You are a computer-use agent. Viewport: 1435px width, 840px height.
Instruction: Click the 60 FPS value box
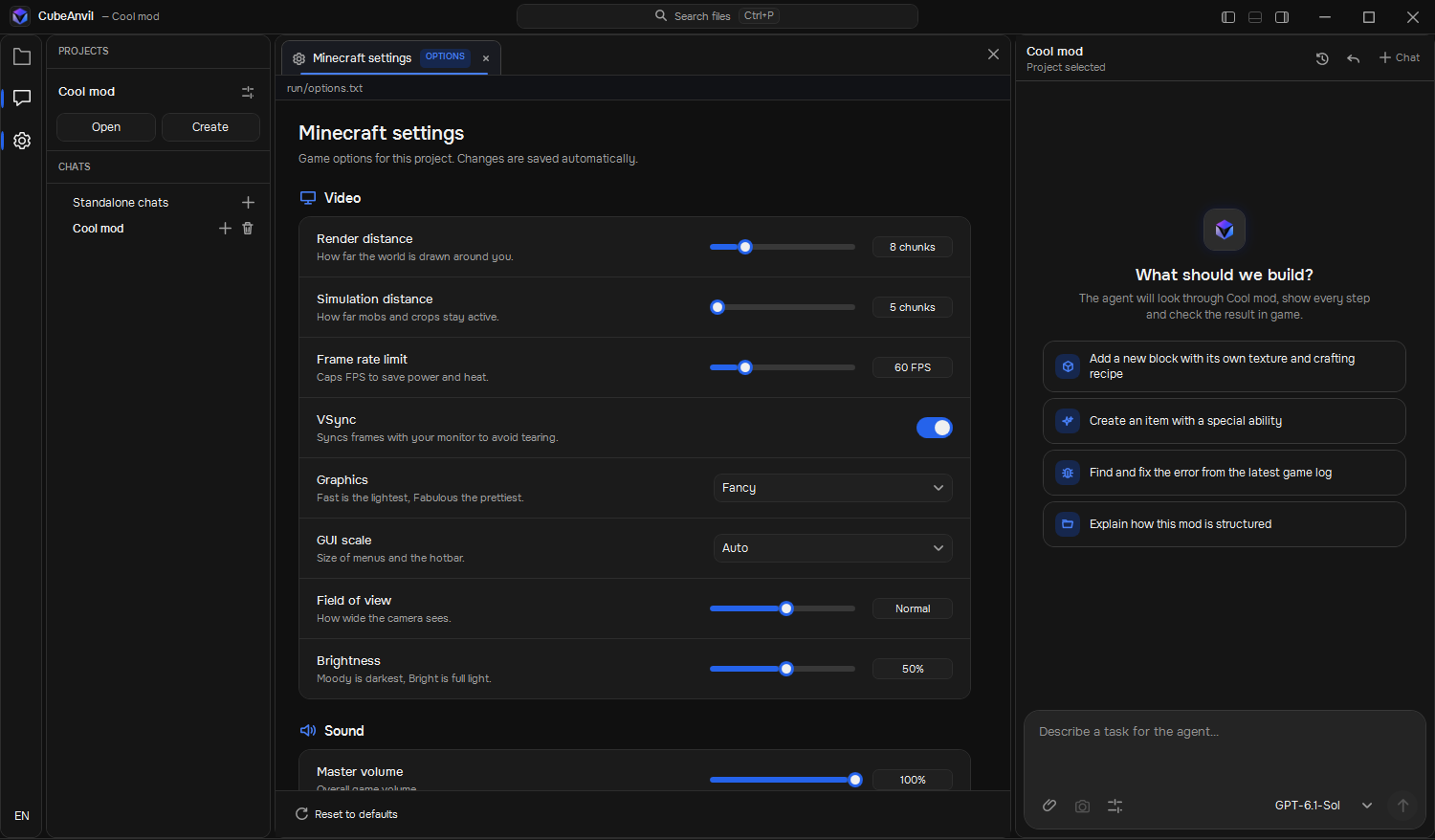pos(913,367)
